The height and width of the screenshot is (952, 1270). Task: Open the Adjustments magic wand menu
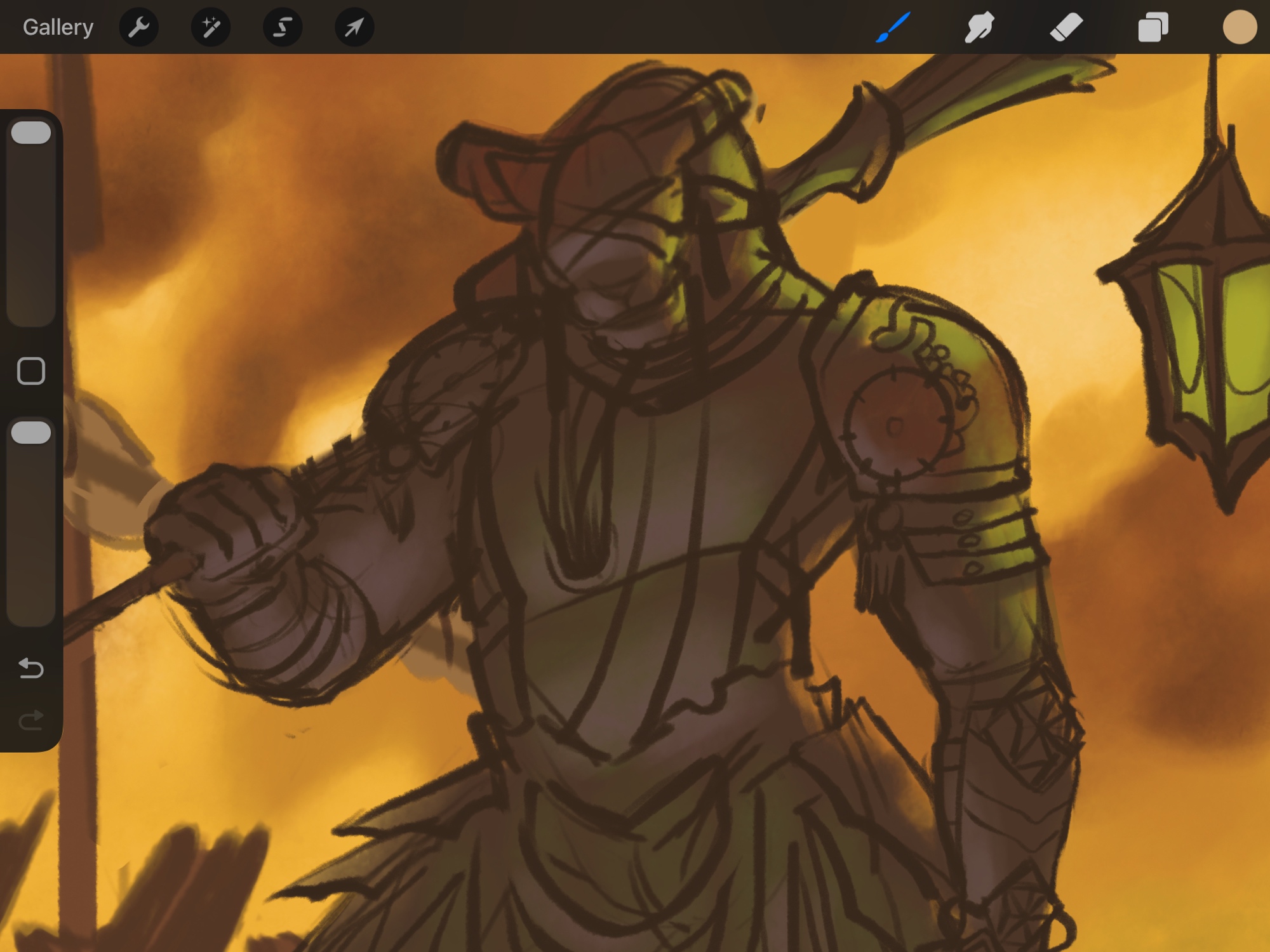[x=211, y=27]
